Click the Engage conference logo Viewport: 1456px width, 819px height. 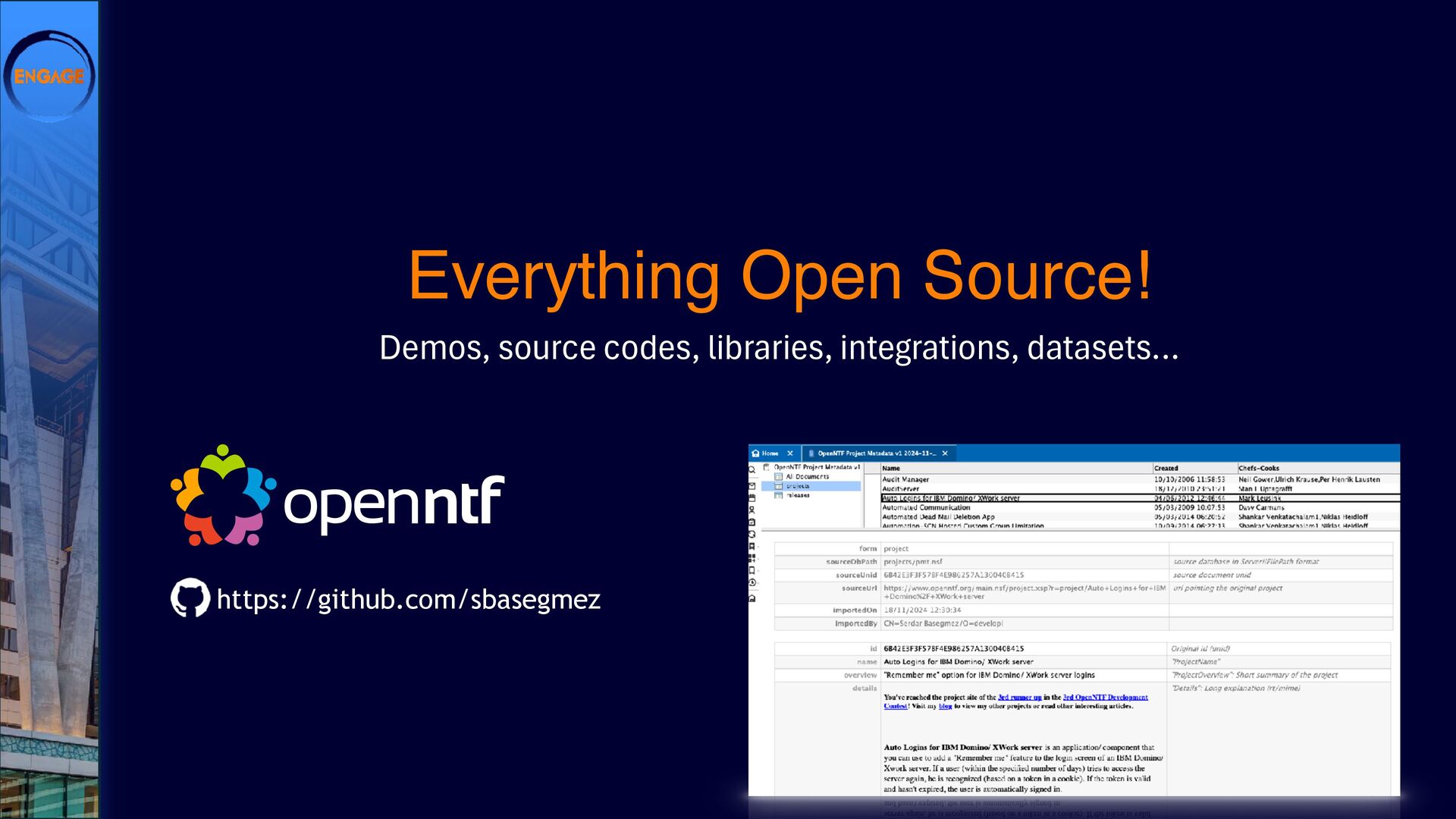click(x=49, y=76)
